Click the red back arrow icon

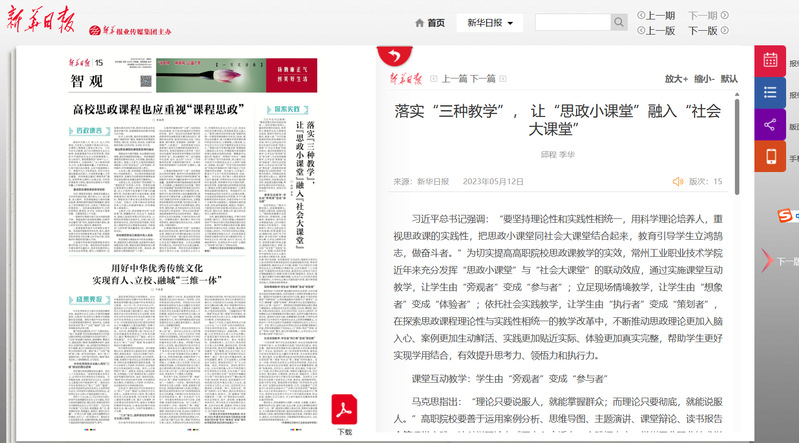394,56
